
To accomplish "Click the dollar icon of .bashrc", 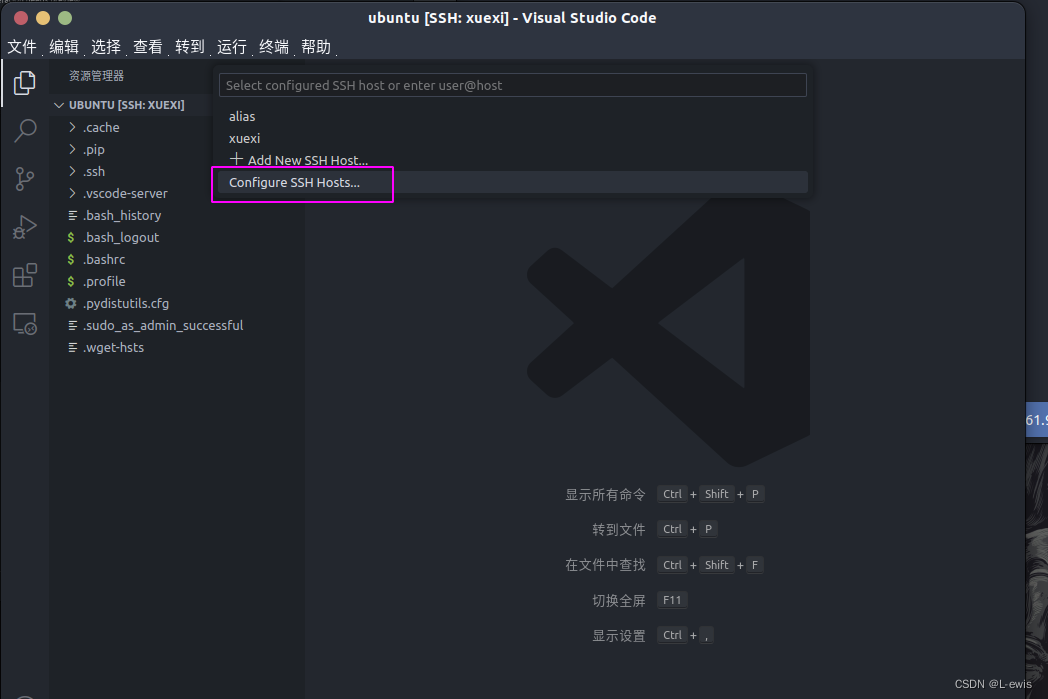I will [x=71, y=259].
